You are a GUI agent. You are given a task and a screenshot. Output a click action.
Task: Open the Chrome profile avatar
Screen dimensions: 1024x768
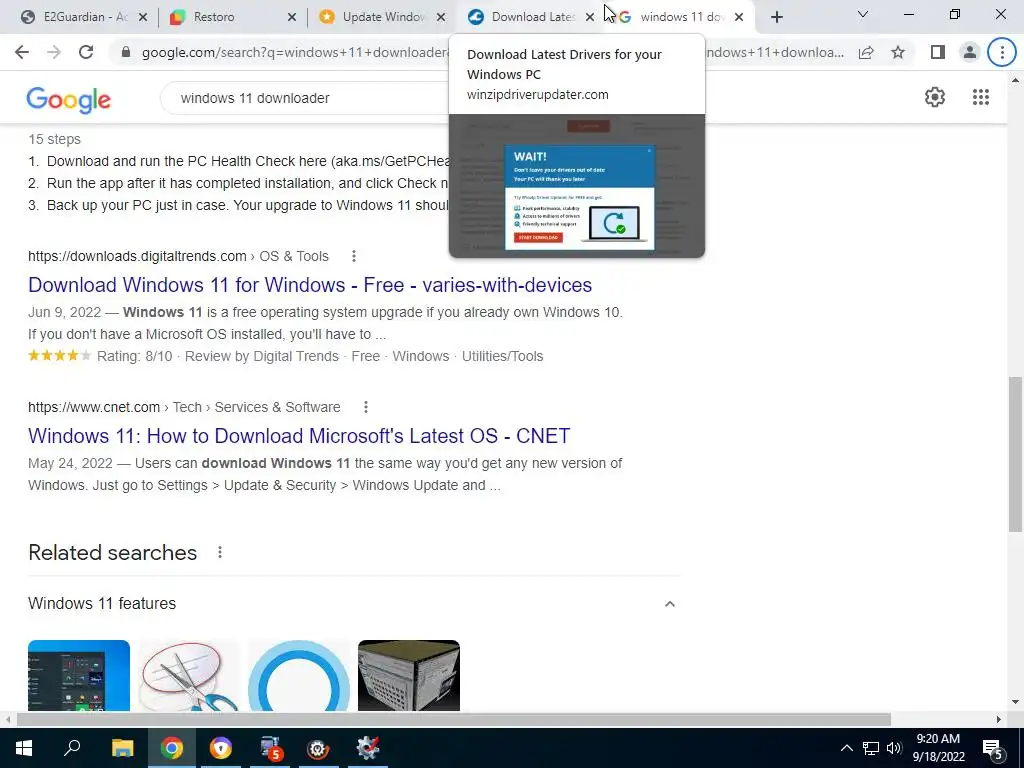click(x=970, y=52)
